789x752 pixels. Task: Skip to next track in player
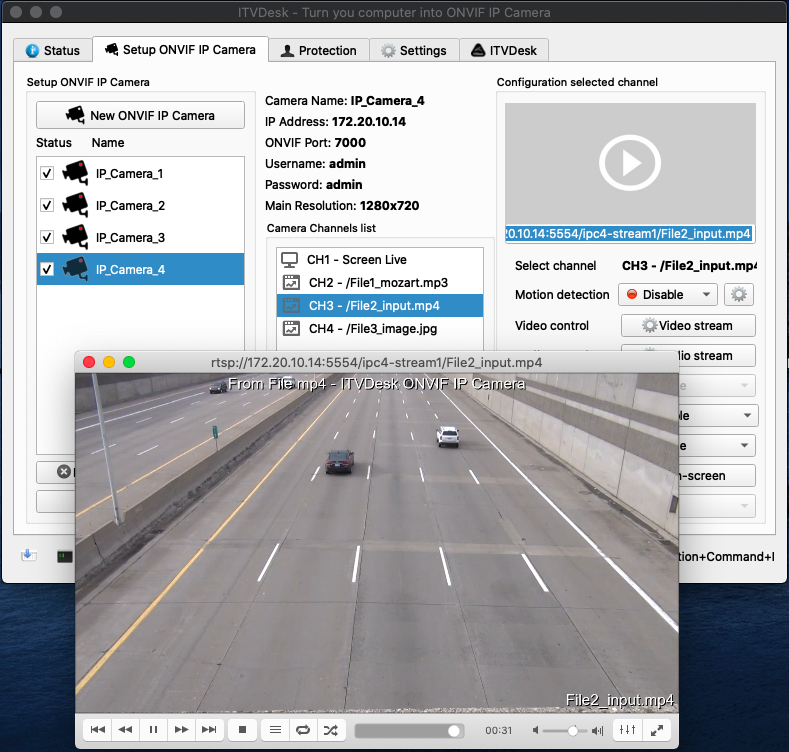pyautogui.click(x=209, y=730)
